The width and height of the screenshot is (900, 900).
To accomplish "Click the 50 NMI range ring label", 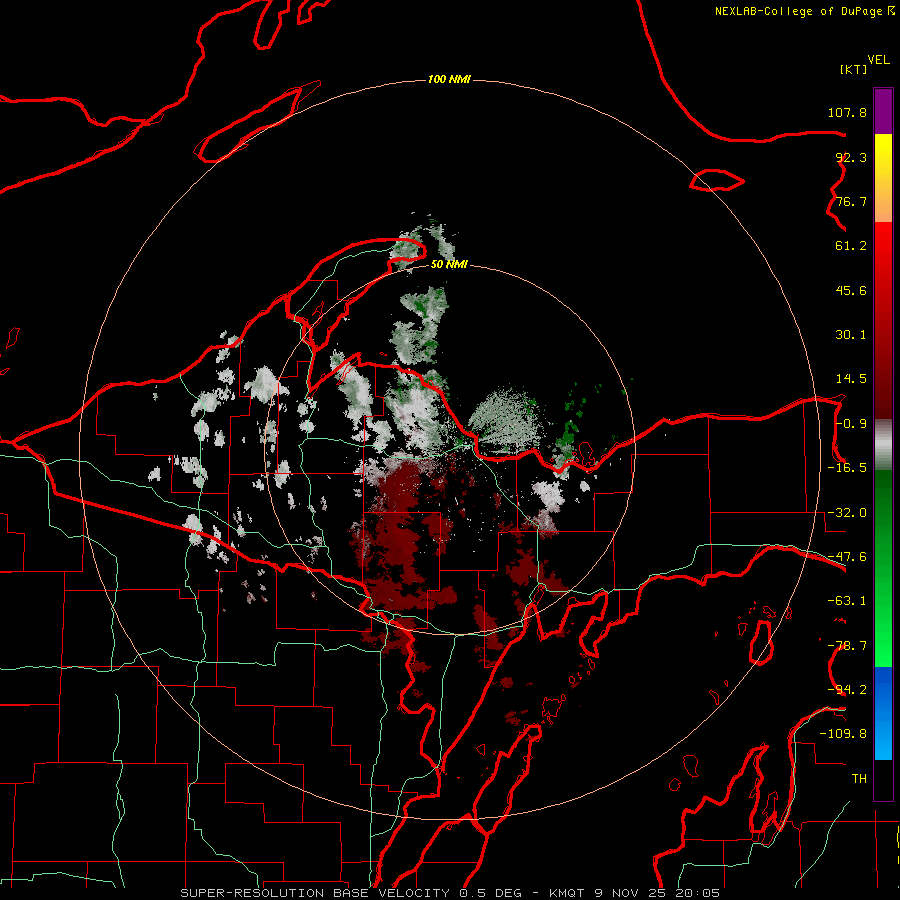I will (x=449, y=265).
